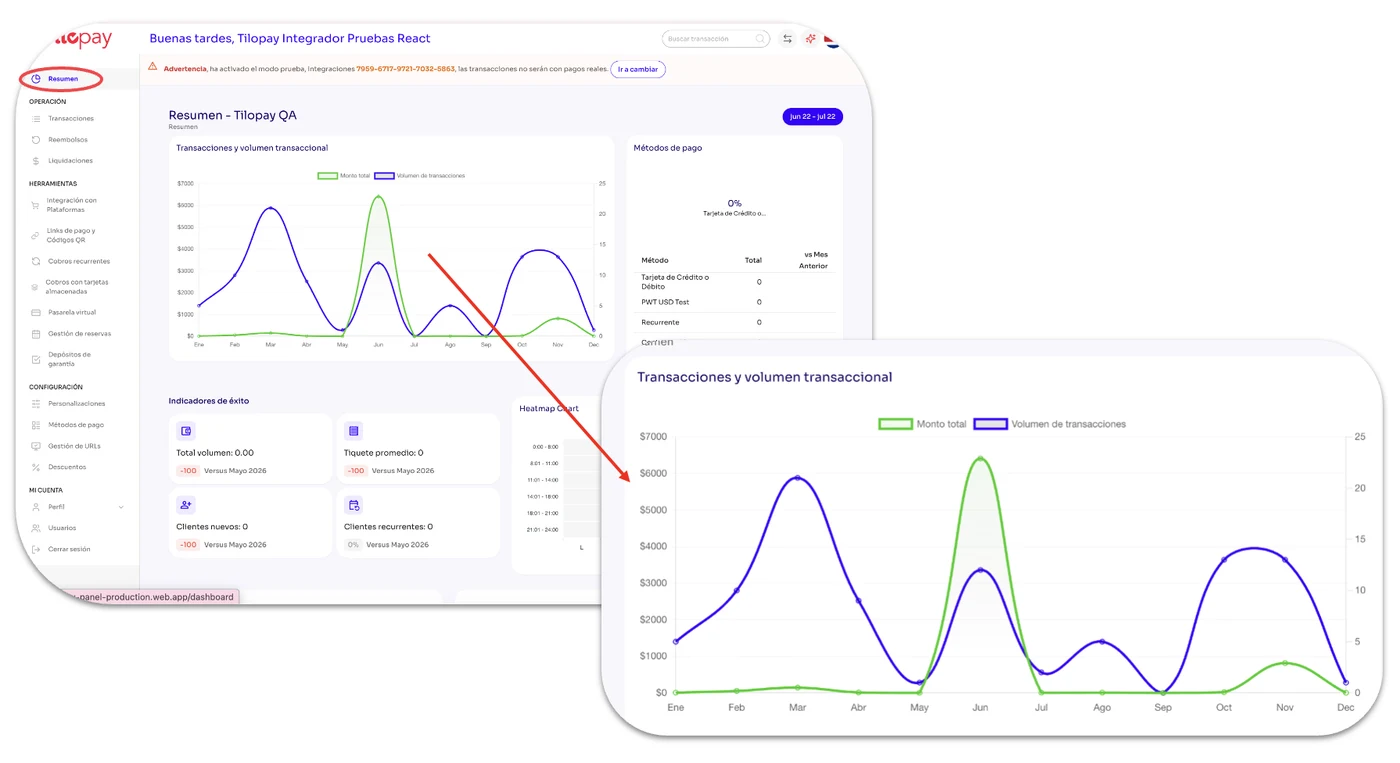Open Integración con Plataformas cart icon
This screenshot has height=763, width=1400.
pyautogui.click(x=35, y=206)
